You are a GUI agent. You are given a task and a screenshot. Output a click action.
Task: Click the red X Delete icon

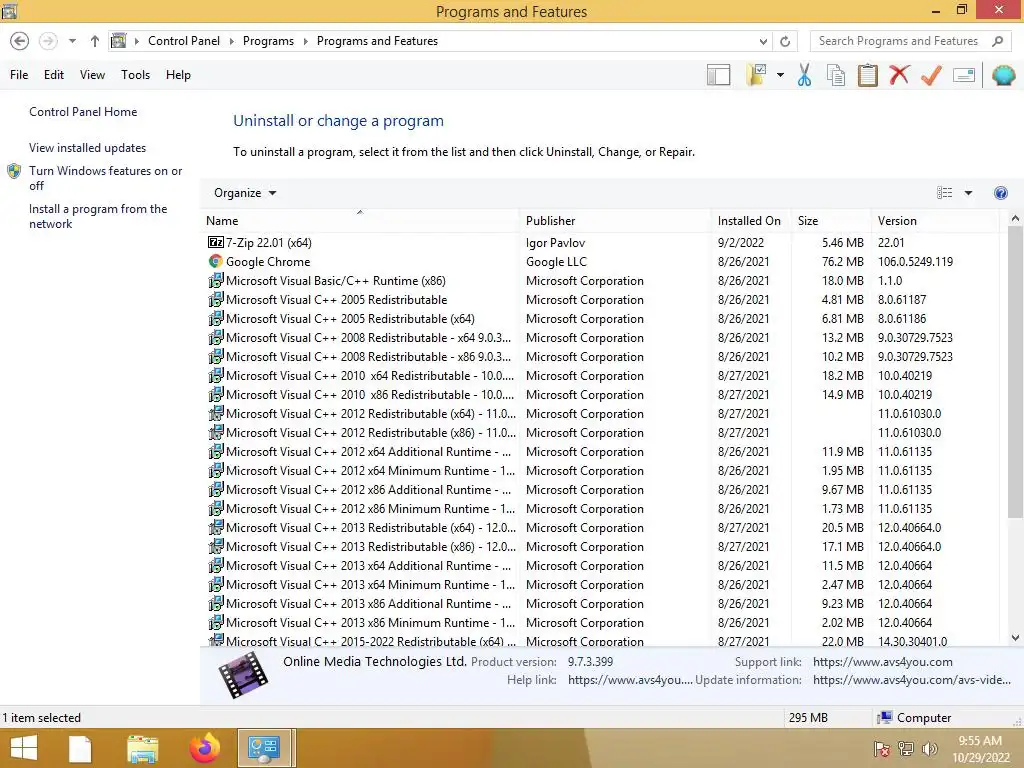coord(899,75)
